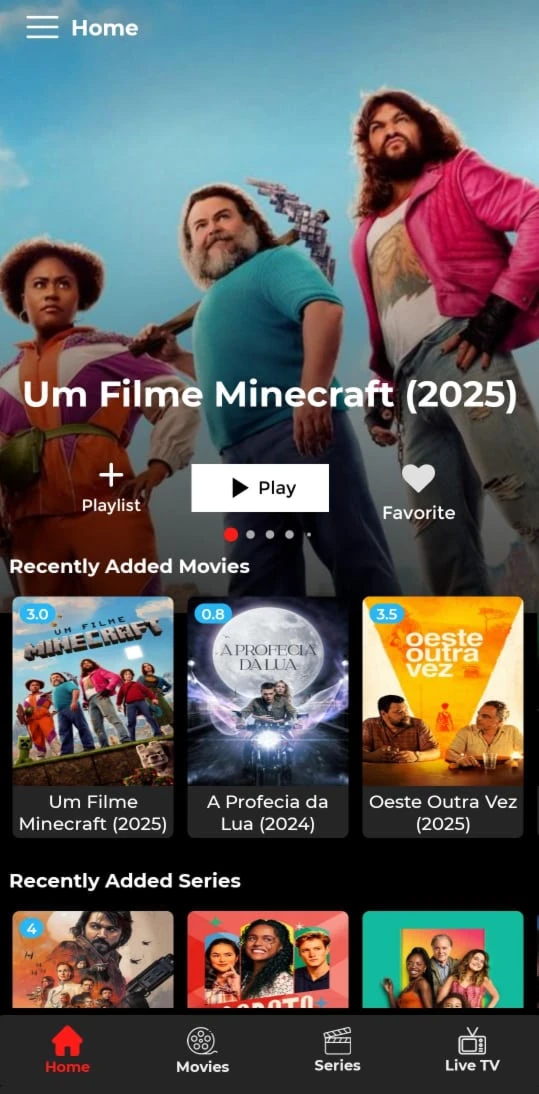Viewport: 539px width, 1094px height.
Task: Open Oeste Outra Vez movie poster
Action: coord(443,691)
